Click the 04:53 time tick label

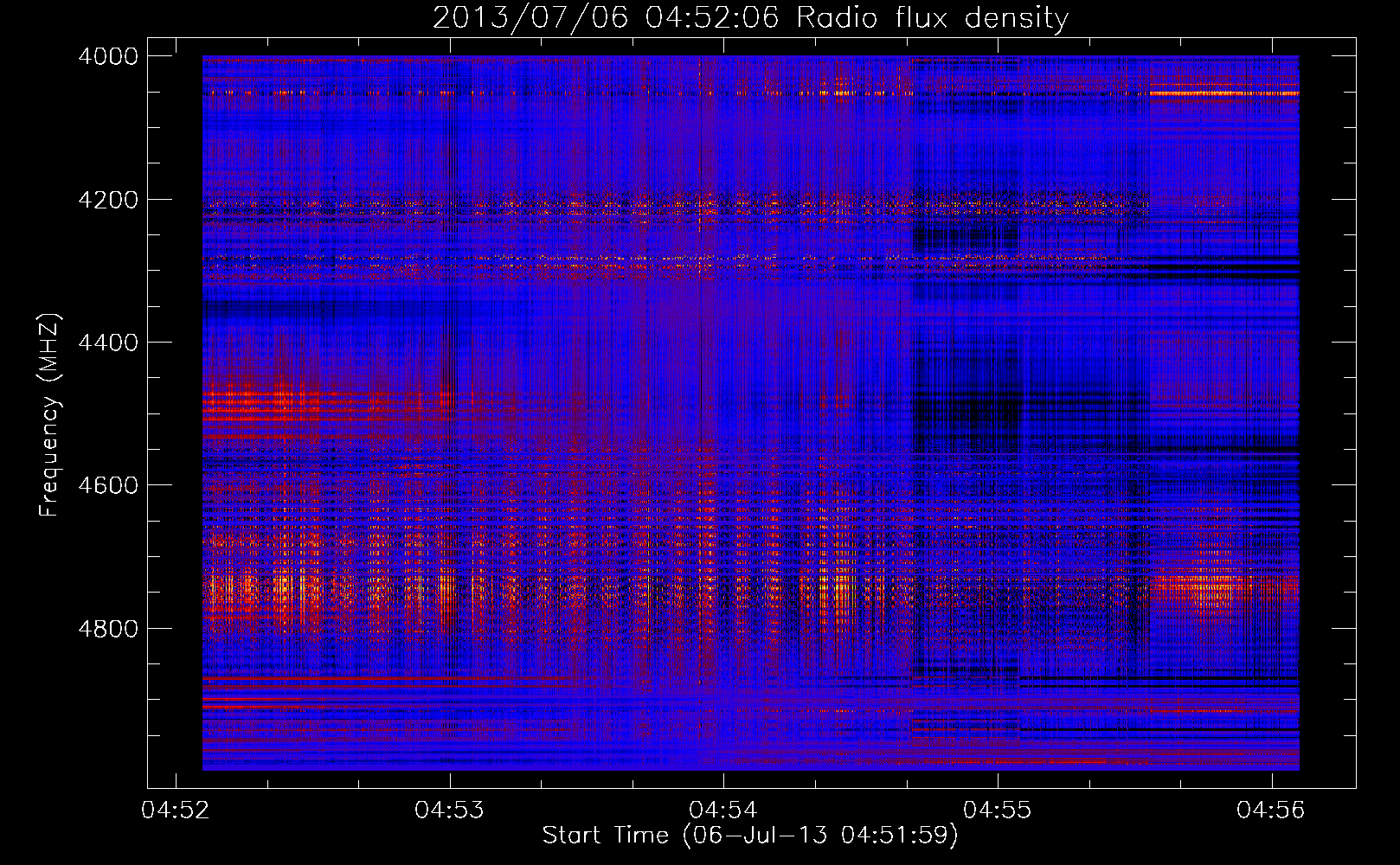pyautogui.click(x=449, y=810)
